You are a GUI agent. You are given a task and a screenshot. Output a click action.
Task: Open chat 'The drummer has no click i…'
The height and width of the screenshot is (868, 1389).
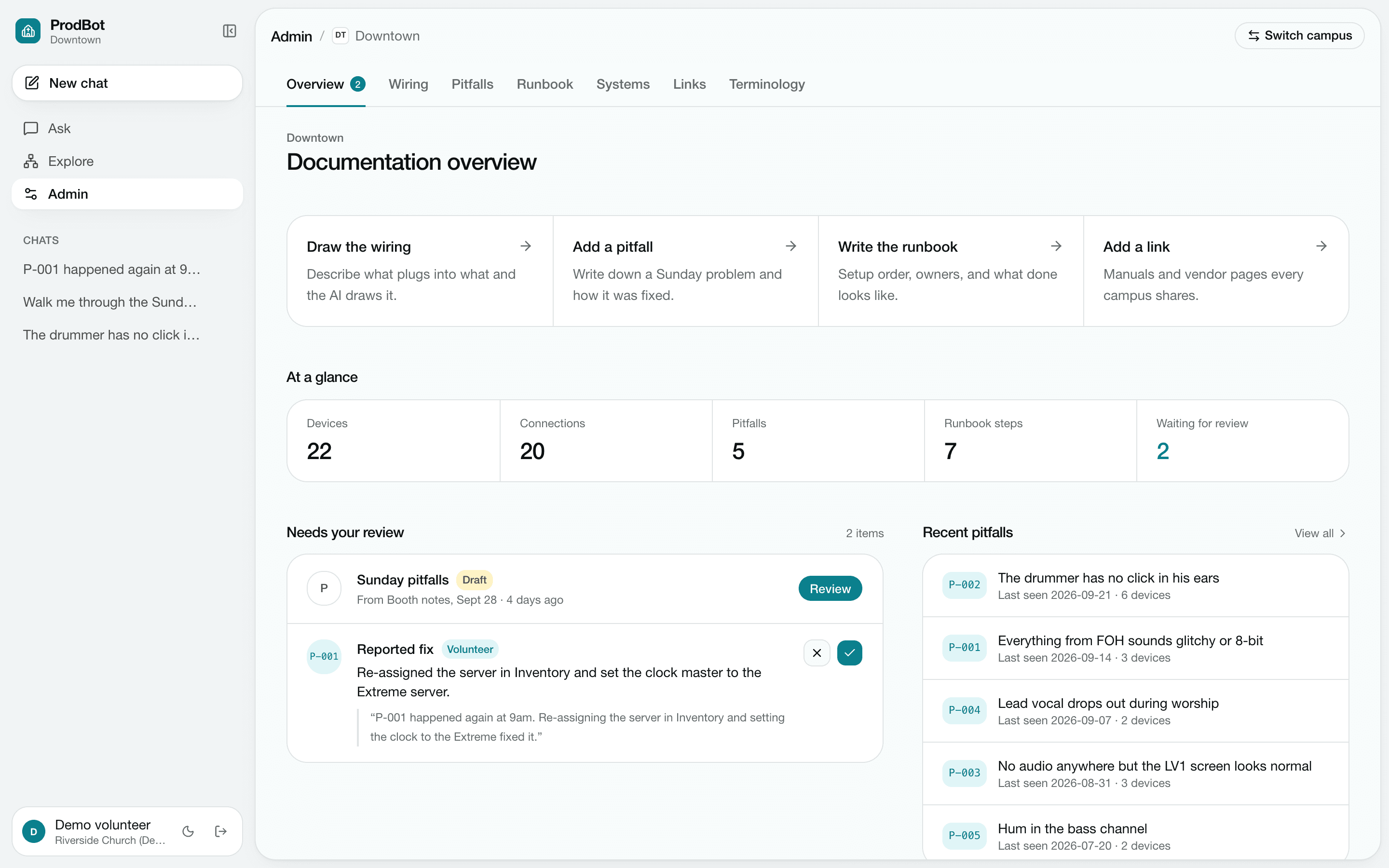point(112,335)
